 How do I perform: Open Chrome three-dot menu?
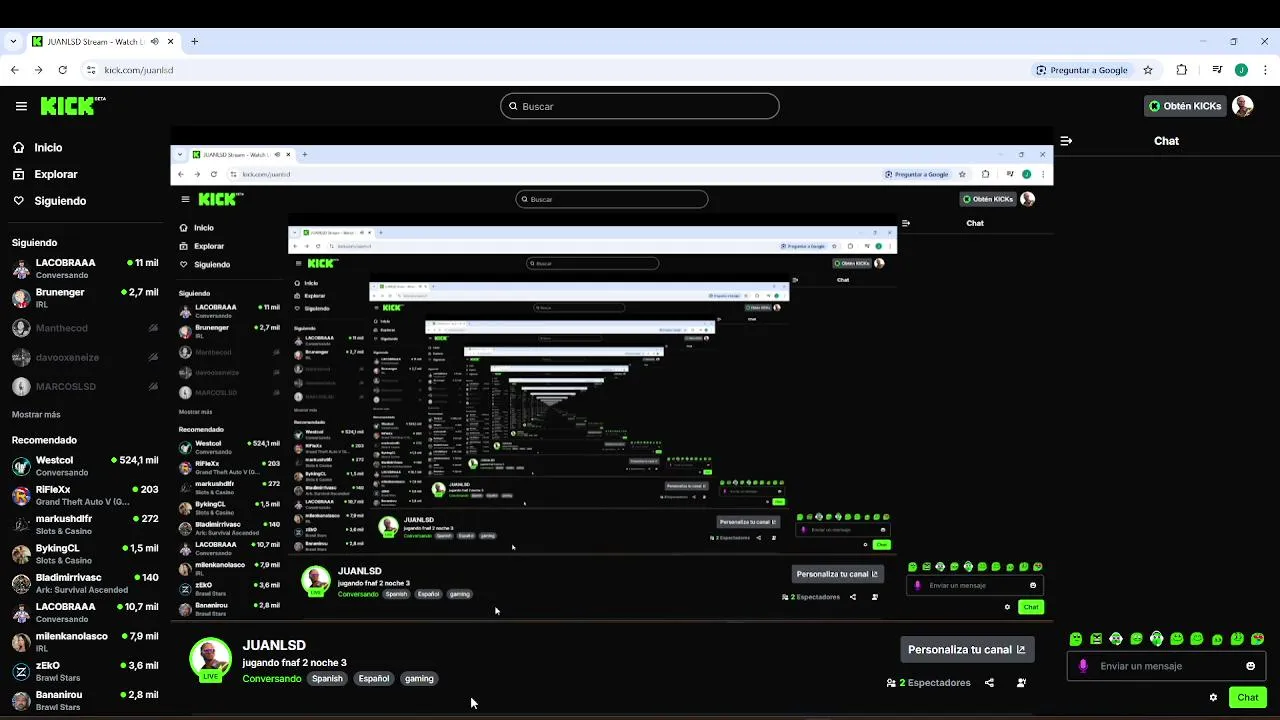pyautogui.click(x=1265, y=70)
